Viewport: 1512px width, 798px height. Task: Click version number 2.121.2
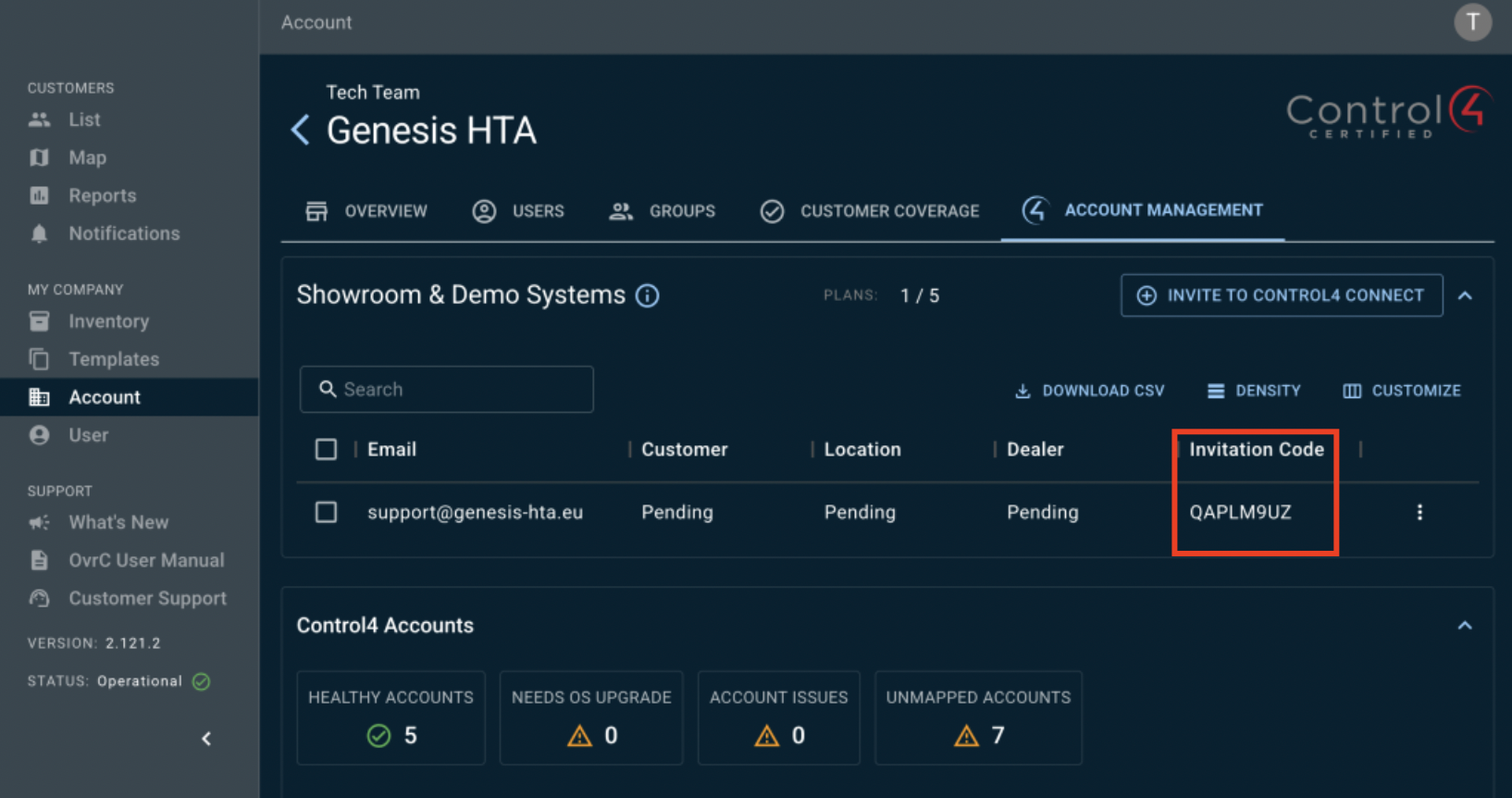[133, 642]
